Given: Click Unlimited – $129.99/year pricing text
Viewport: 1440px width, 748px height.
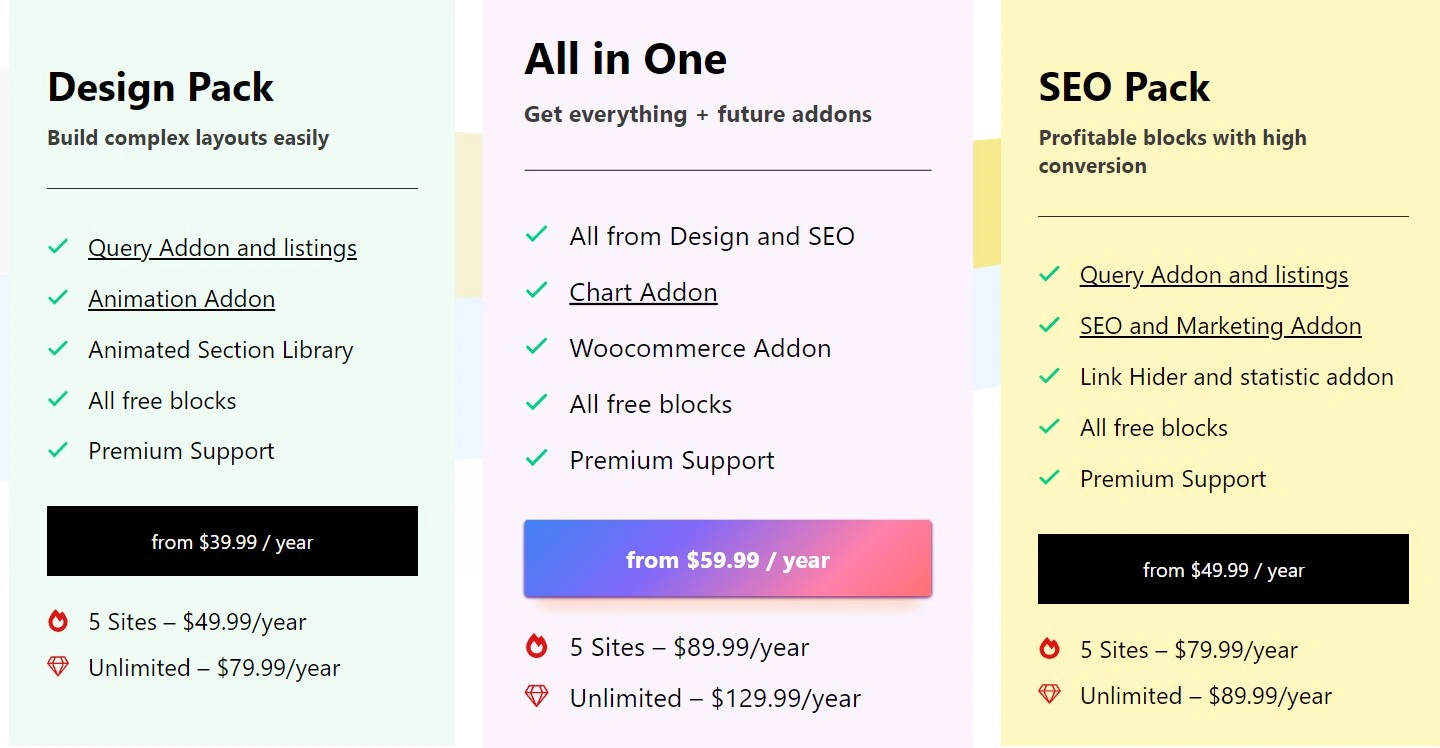Looking at the screenshot, I should pos(715,698).
